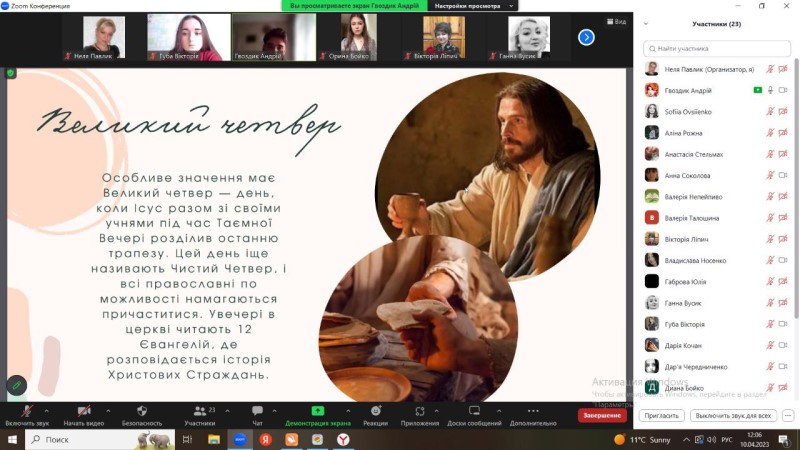
Task: Select Неля Павлик video thumbnail
Action: [104, 37]
